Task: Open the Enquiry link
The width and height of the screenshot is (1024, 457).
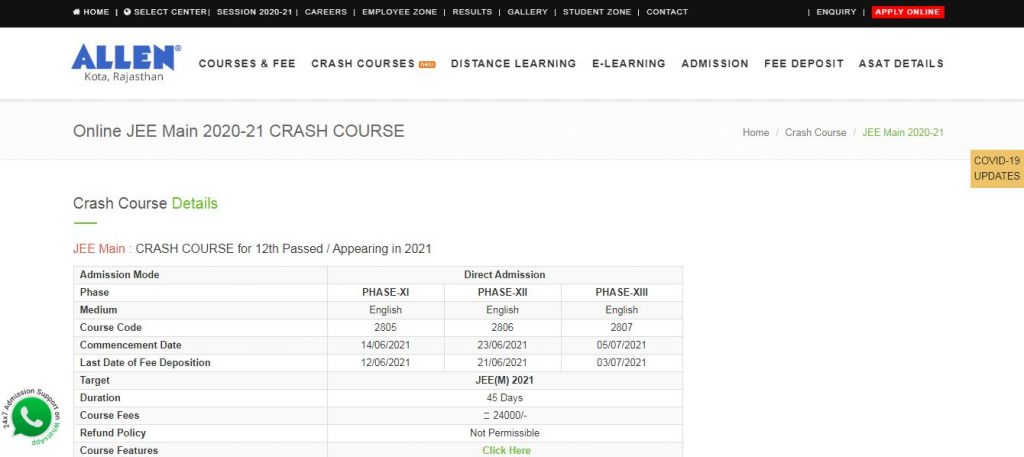Action: pos(836,12)
